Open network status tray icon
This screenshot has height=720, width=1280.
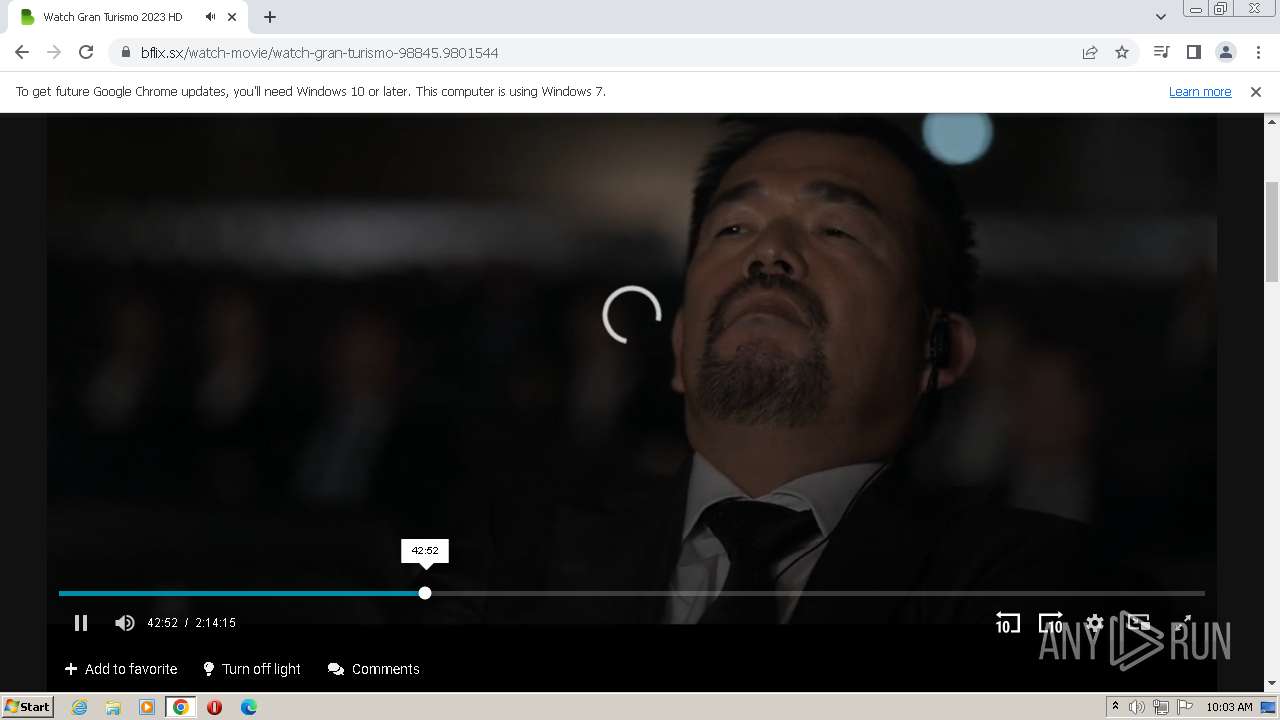pos(1162,707)
